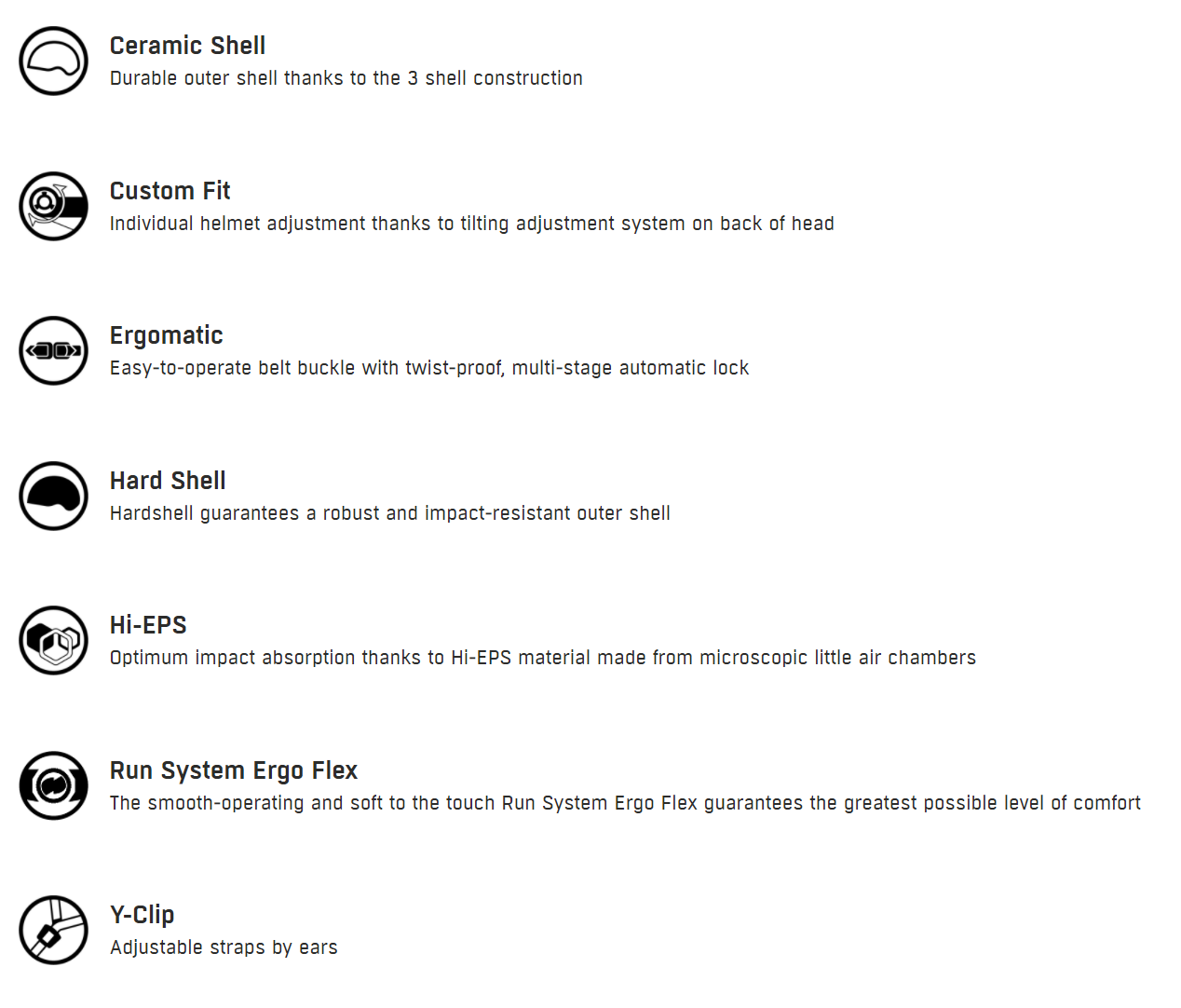Click the Y-Clip strap icon
This screenshot has width=1181, height=1008.
tap(54, 930)
